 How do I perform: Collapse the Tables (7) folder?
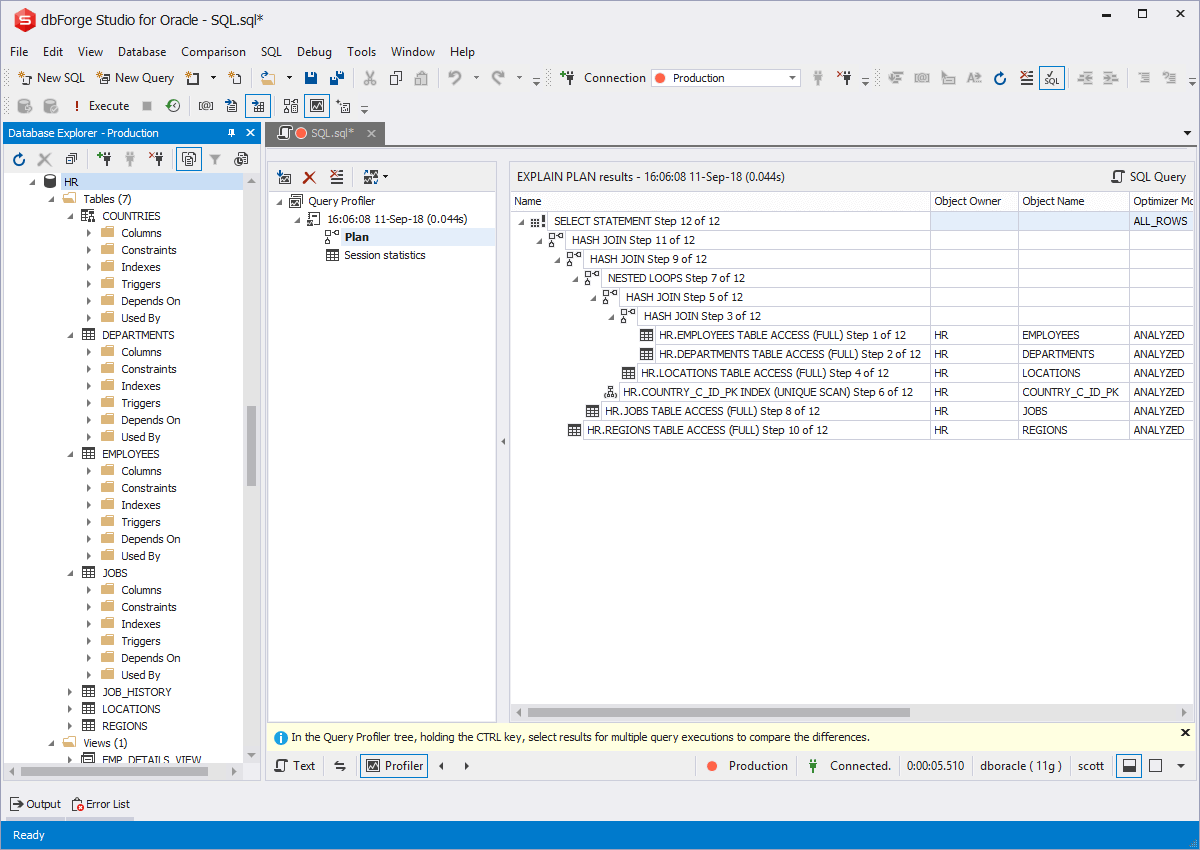coord(51,199)
